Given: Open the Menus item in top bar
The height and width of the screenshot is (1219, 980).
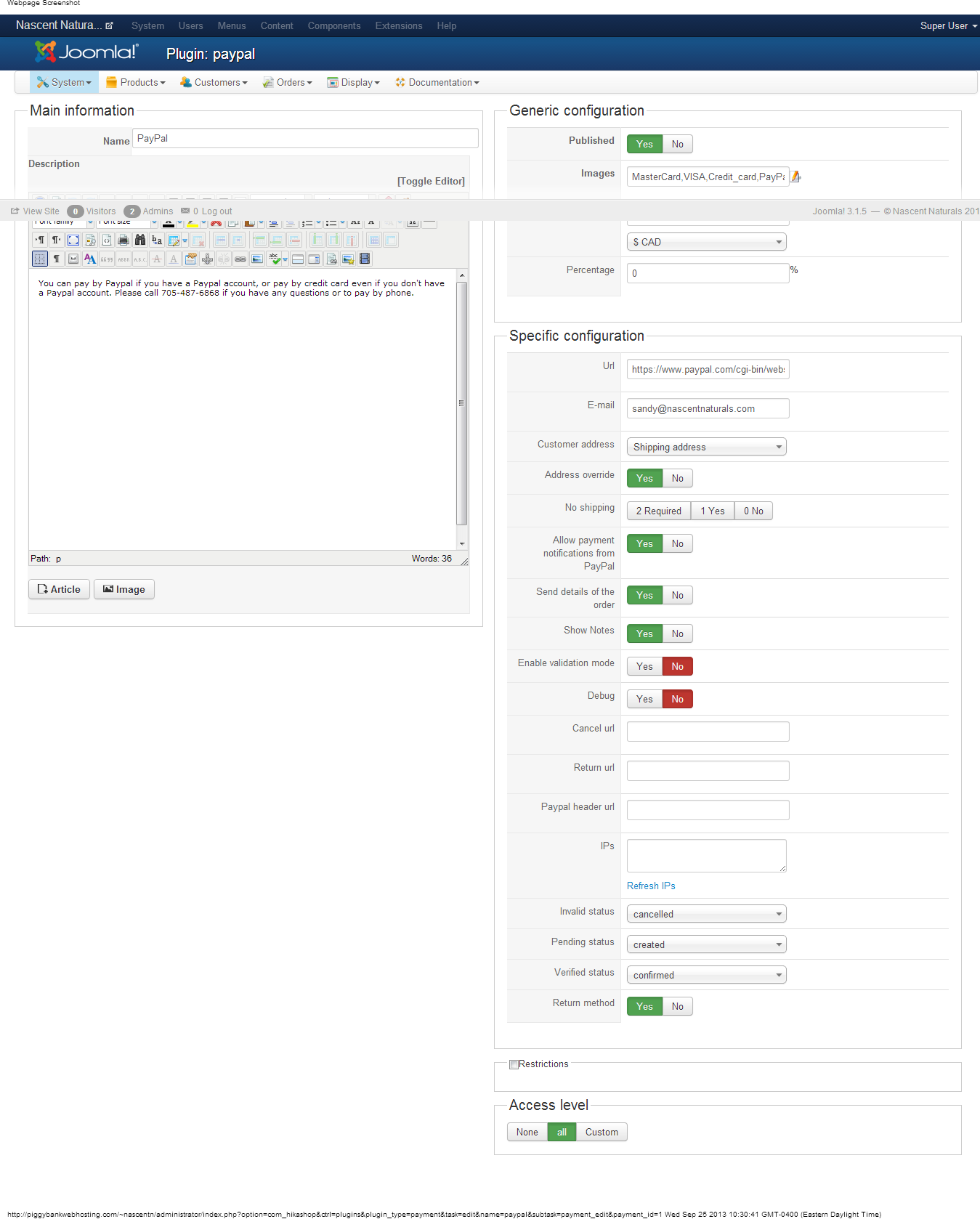Looking at the screenshot, I should pos(232,25).
